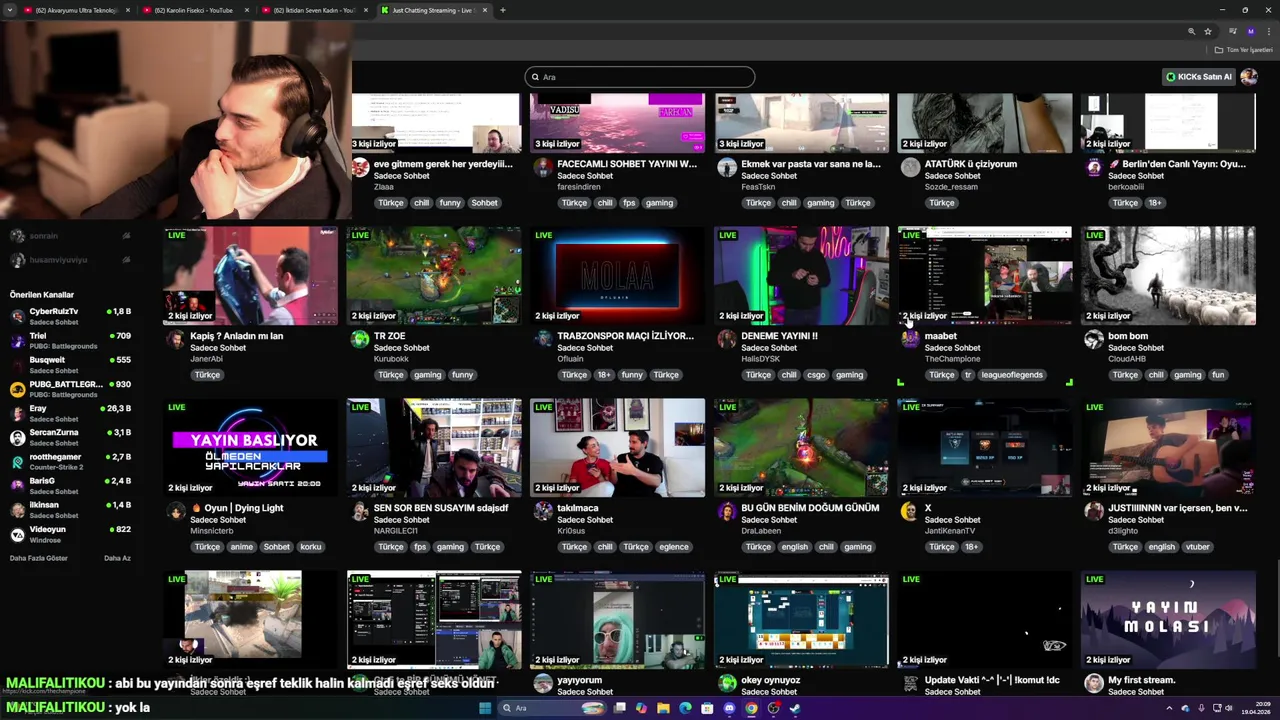1280x720 pixels.
Task: Click the Önerilen Kanallar heading
Action: click(x=42, y=295)
